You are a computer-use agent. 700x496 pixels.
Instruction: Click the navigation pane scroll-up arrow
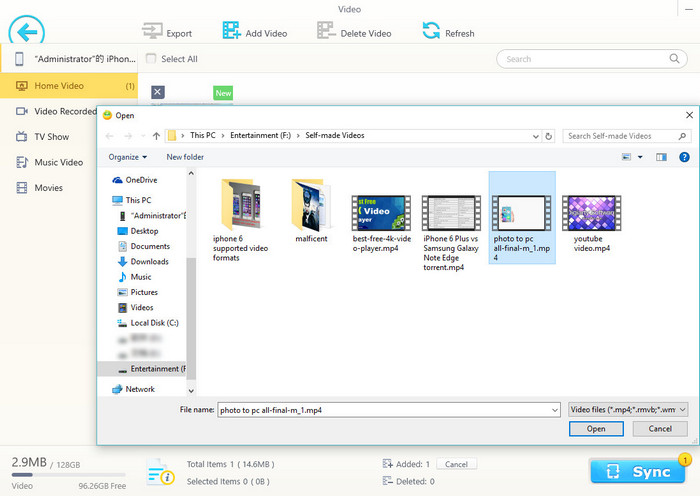click(191, 173)
